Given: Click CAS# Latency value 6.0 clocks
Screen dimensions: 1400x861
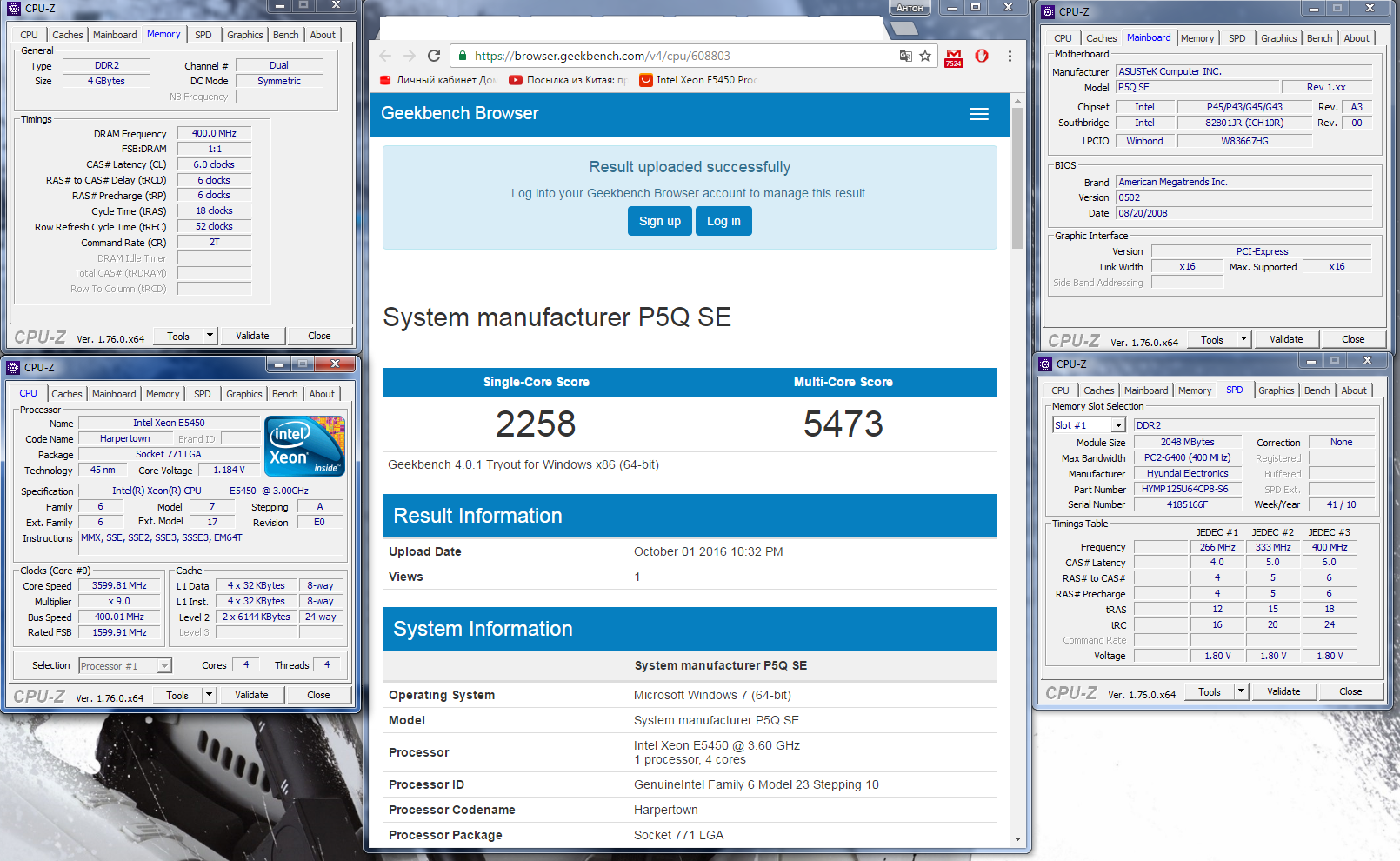Looking at the screenshot, I should (214, 164).
